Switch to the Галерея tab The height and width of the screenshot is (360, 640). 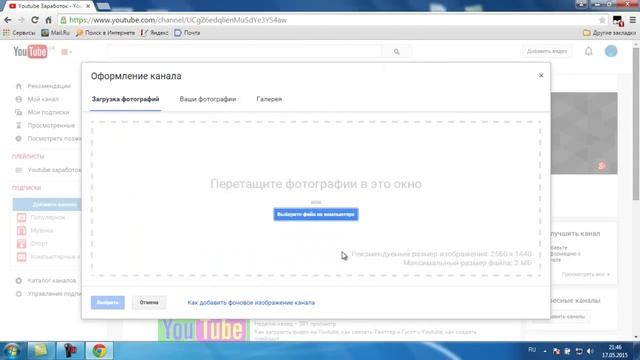(269, 99)
